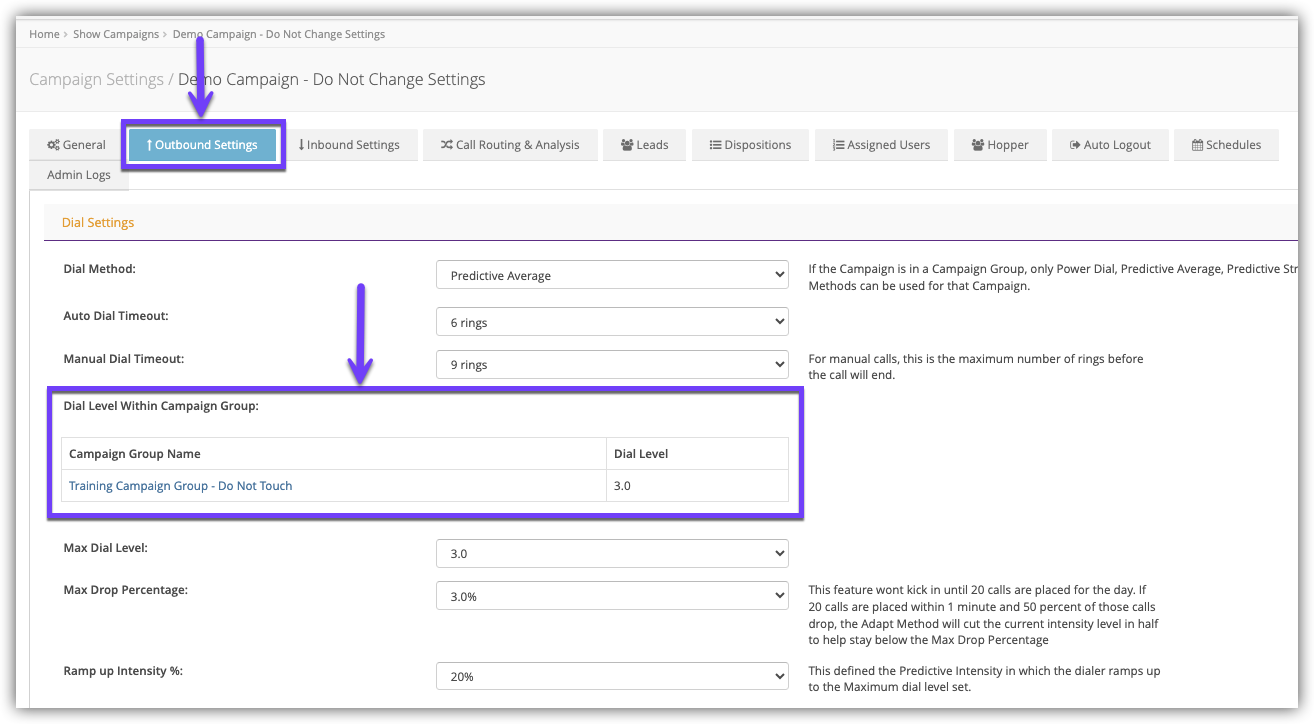Open the Max Drop Percentage dropdown

pos(612,595)
